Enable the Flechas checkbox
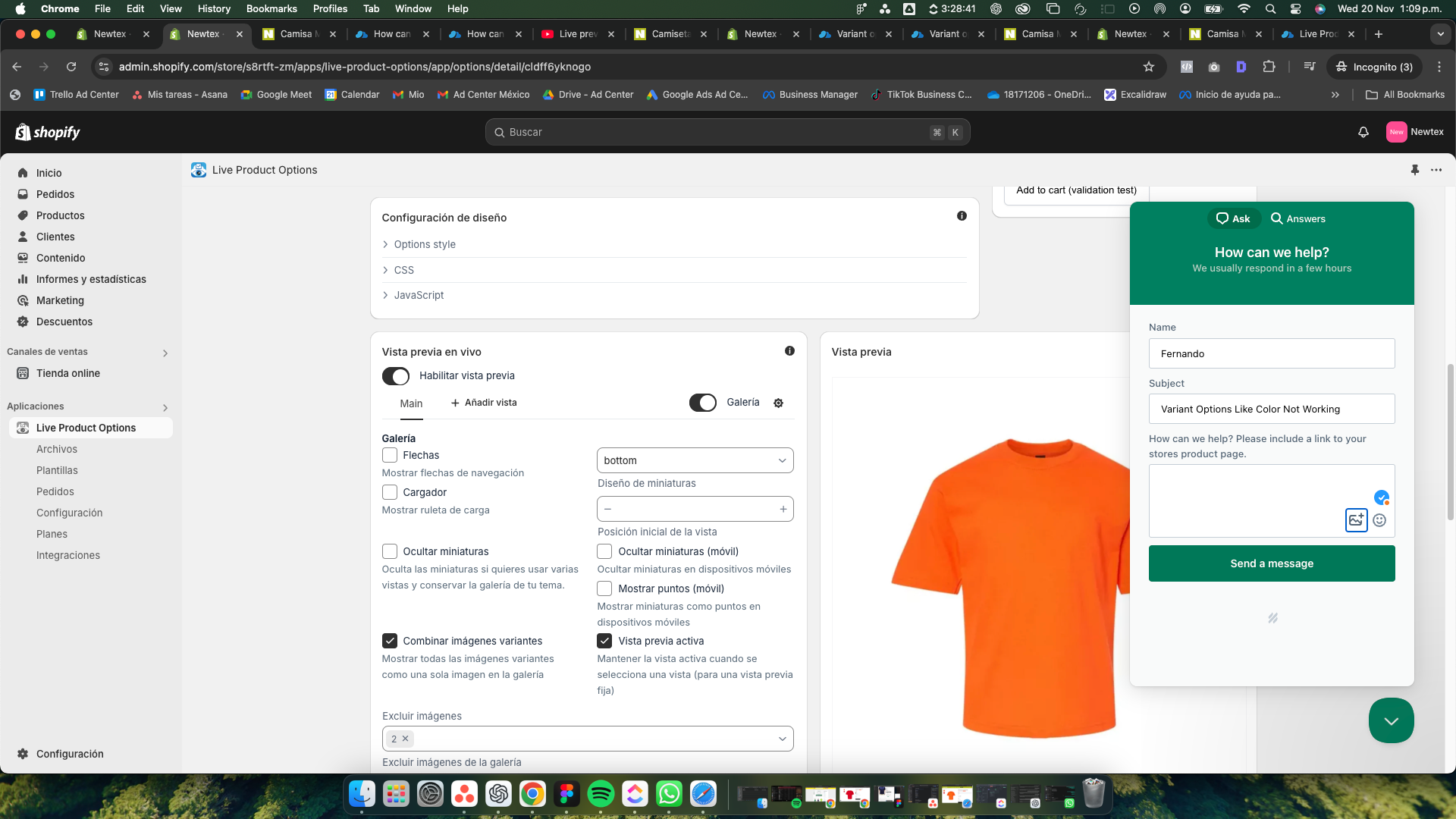 pos(390,455)
